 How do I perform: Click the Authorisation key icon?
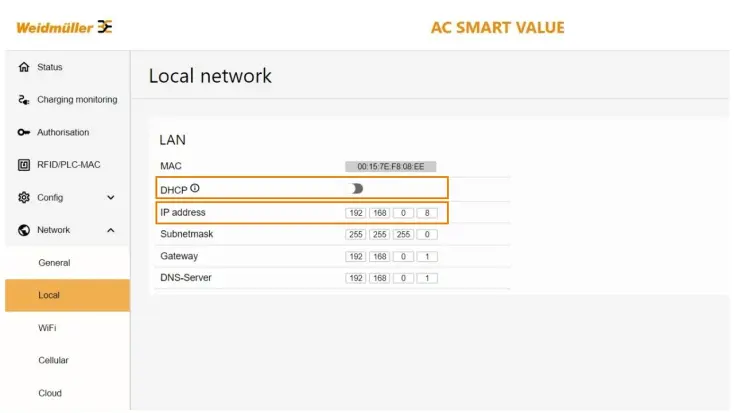[x=23, y=132]
